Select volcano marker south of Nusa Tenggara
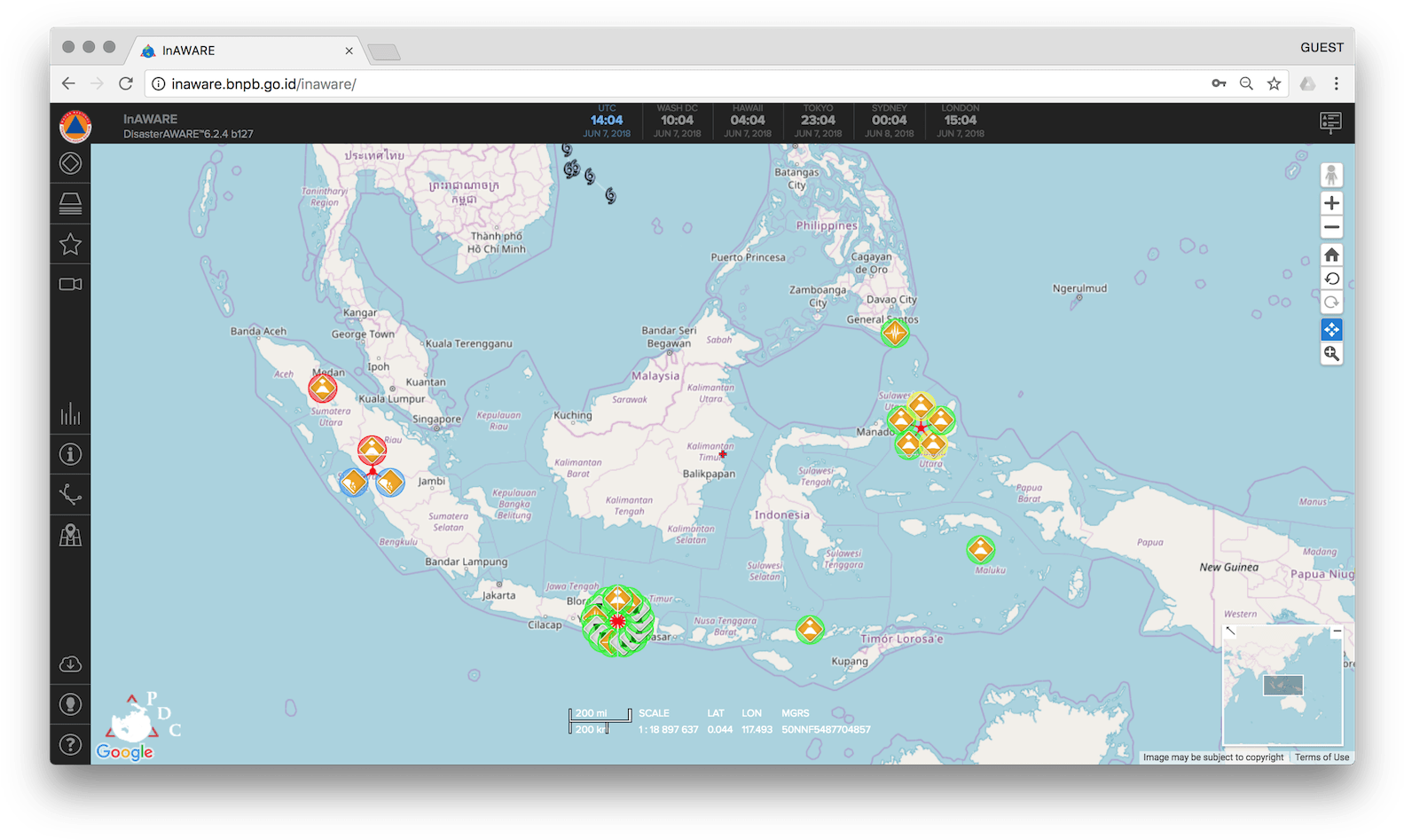 (x=809, y=630)
